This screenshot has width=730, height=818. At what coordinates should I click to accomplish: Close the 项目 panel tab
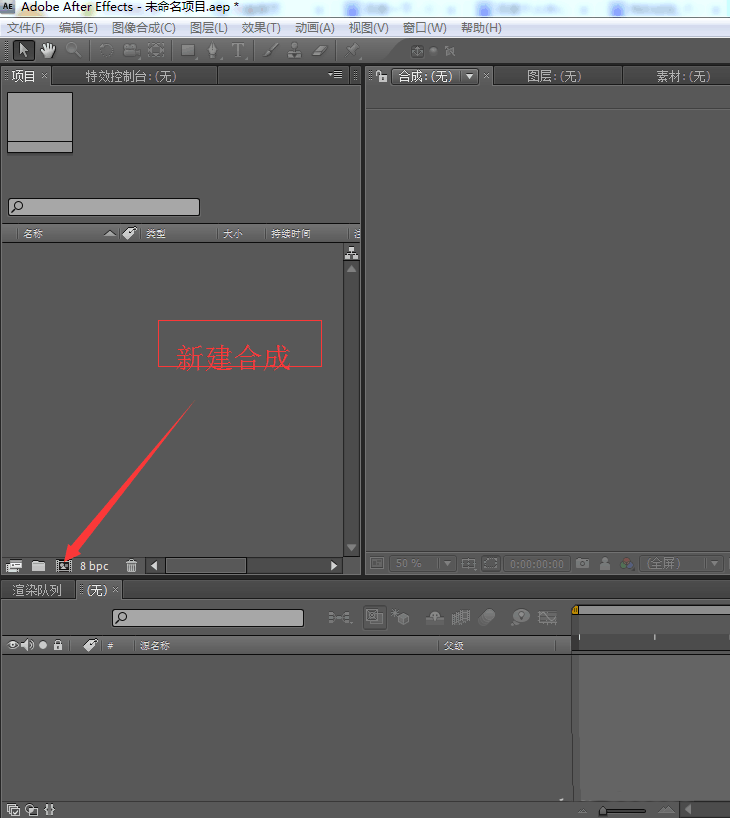tap(44, 76)
